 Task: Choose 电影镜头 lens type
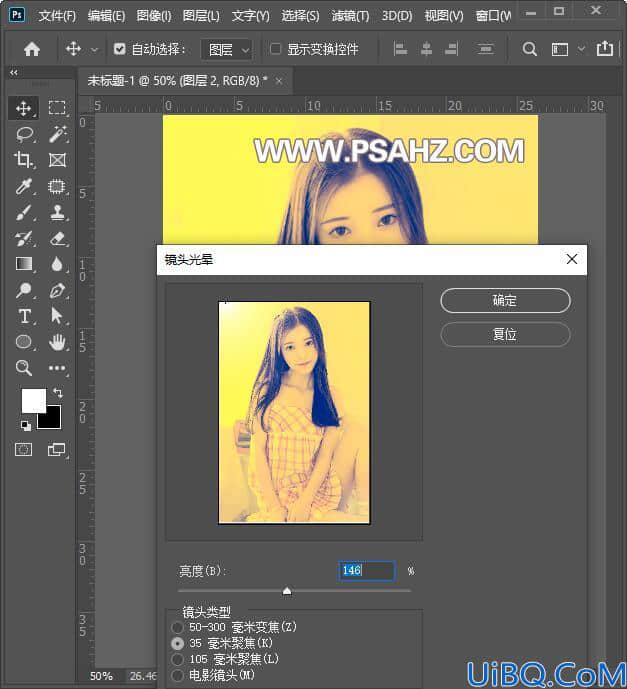click(x=178, y=675)
